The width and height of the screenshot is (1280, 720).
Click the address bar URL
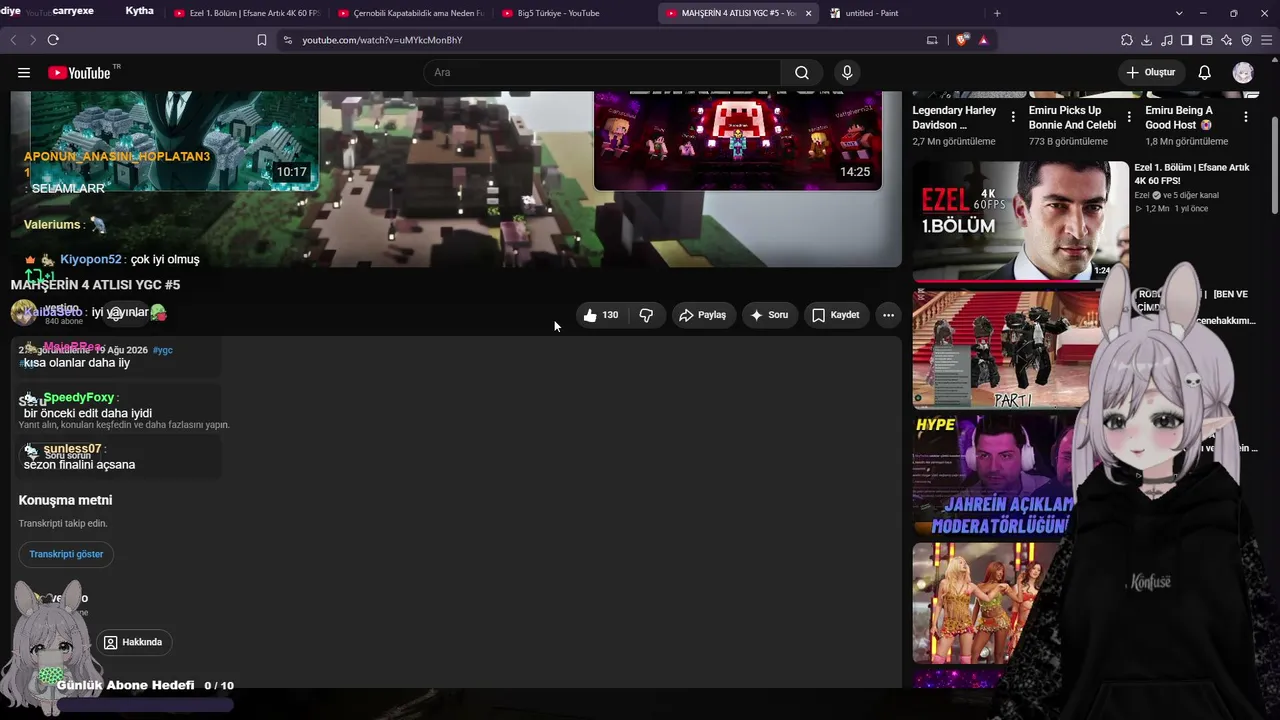click(x=382, y=40)
